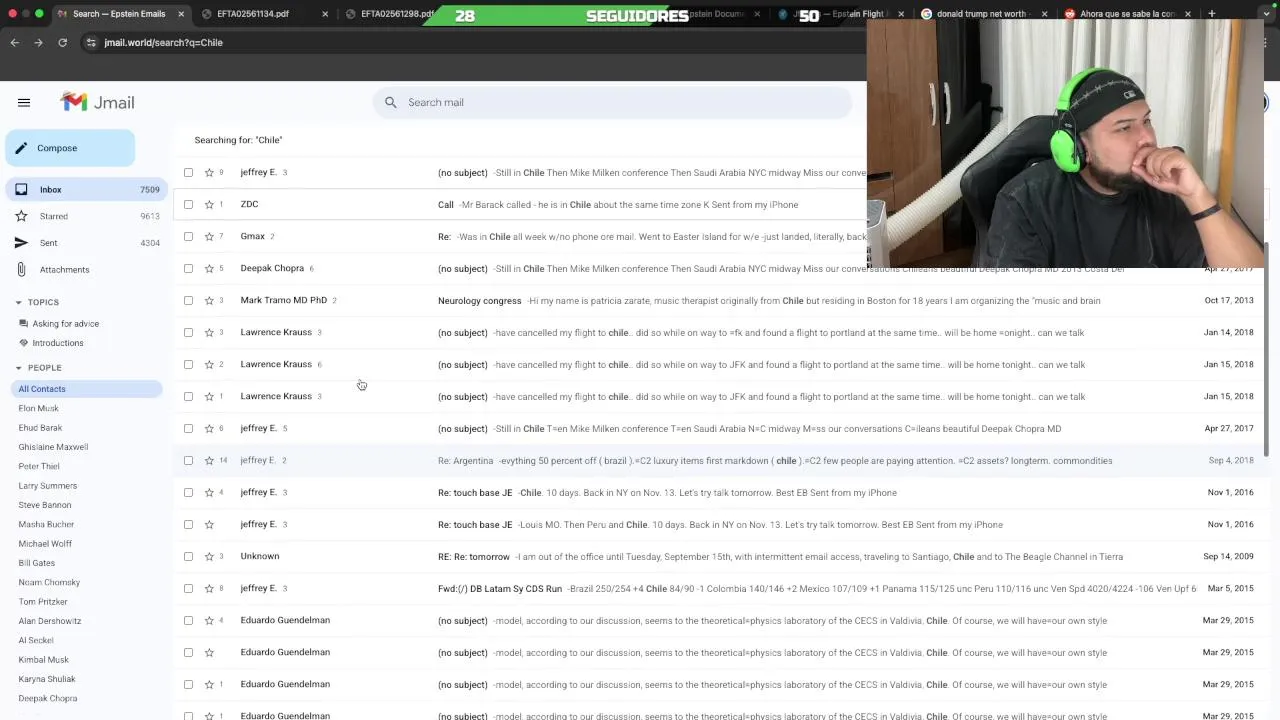Viewport: 1280px width, 720px height.
Task: Check the Deepak Chopra email checkbox
Action: (188, 268)
